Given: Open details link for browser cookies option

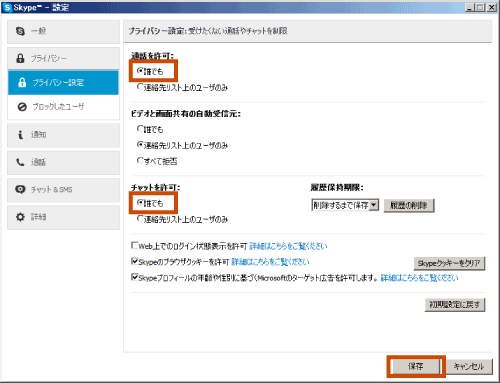Looking at the screenshot, I should point(270,262).
